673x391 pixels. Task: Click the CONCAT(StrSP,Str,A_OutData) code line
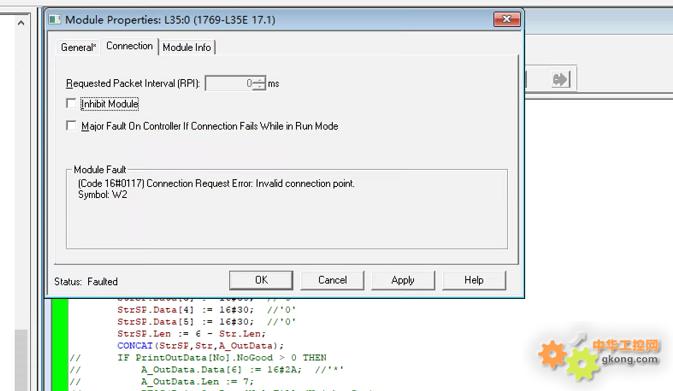(200, 346)
